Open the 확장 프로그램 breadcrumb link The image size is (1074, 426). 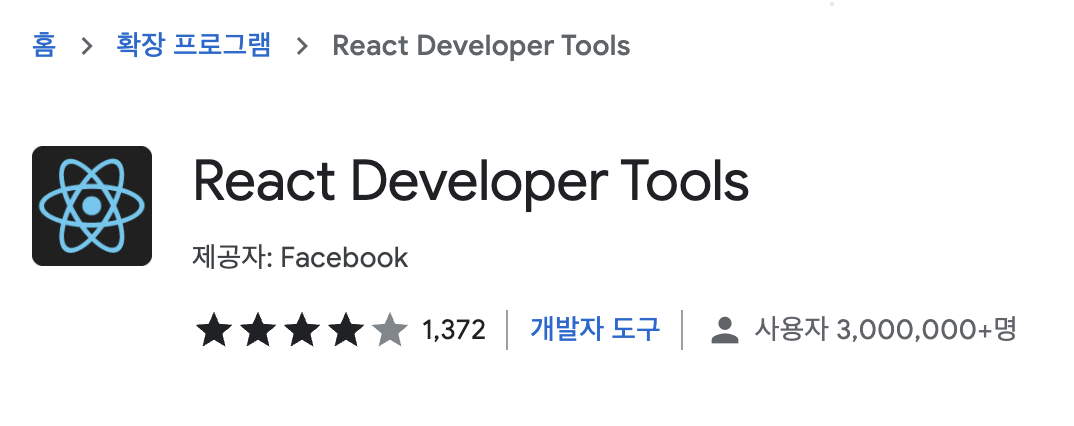(x=194, y=46)
